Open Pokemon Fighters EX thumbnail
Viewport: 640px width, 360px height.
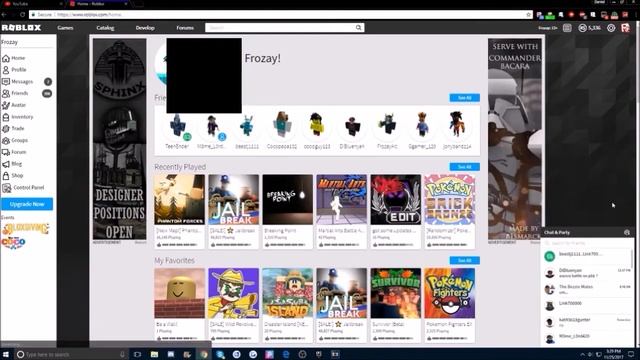450,293
